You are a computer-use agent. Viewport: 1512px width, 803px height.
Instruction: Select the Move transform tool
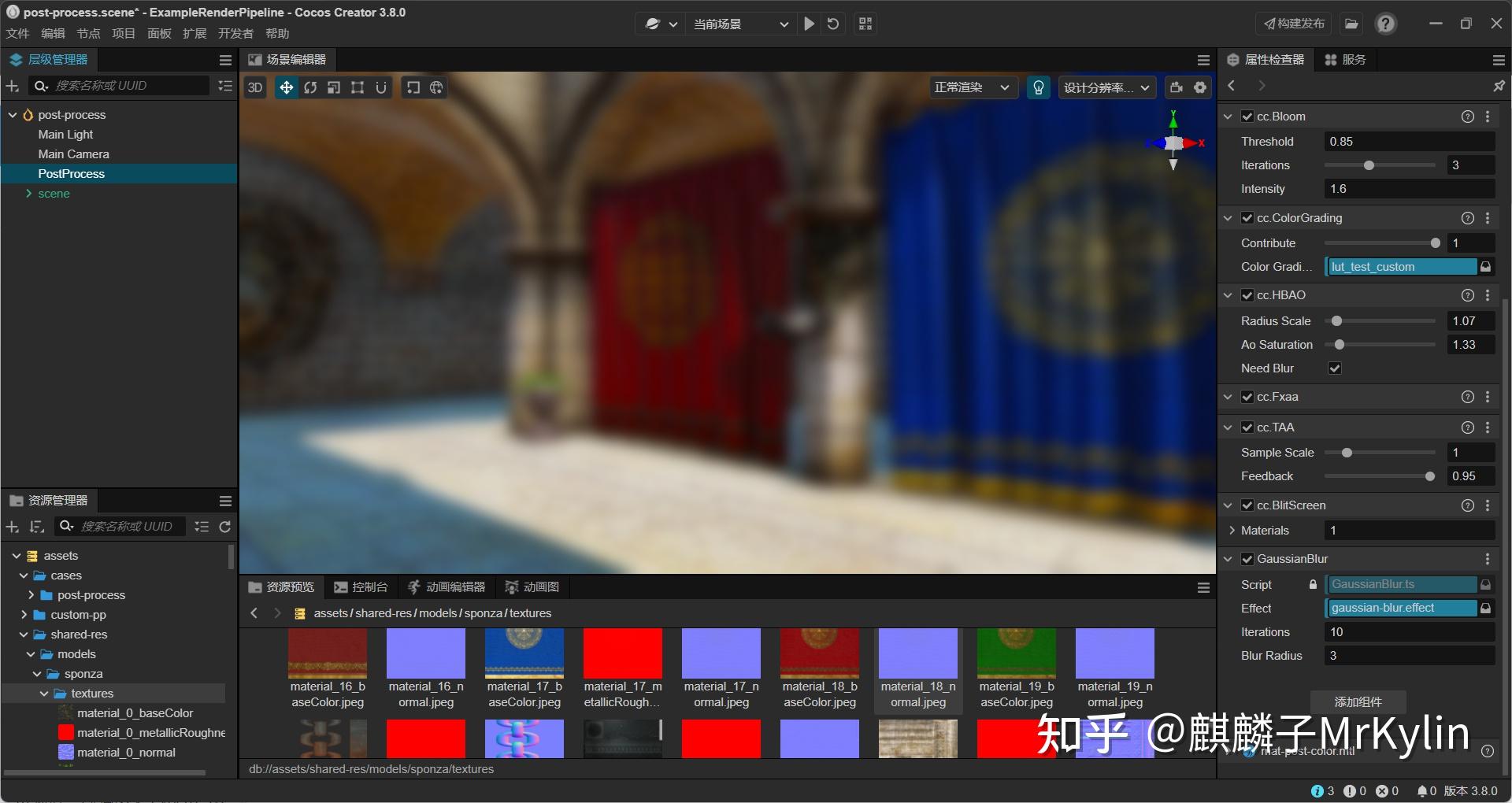[x=287, y=87]
